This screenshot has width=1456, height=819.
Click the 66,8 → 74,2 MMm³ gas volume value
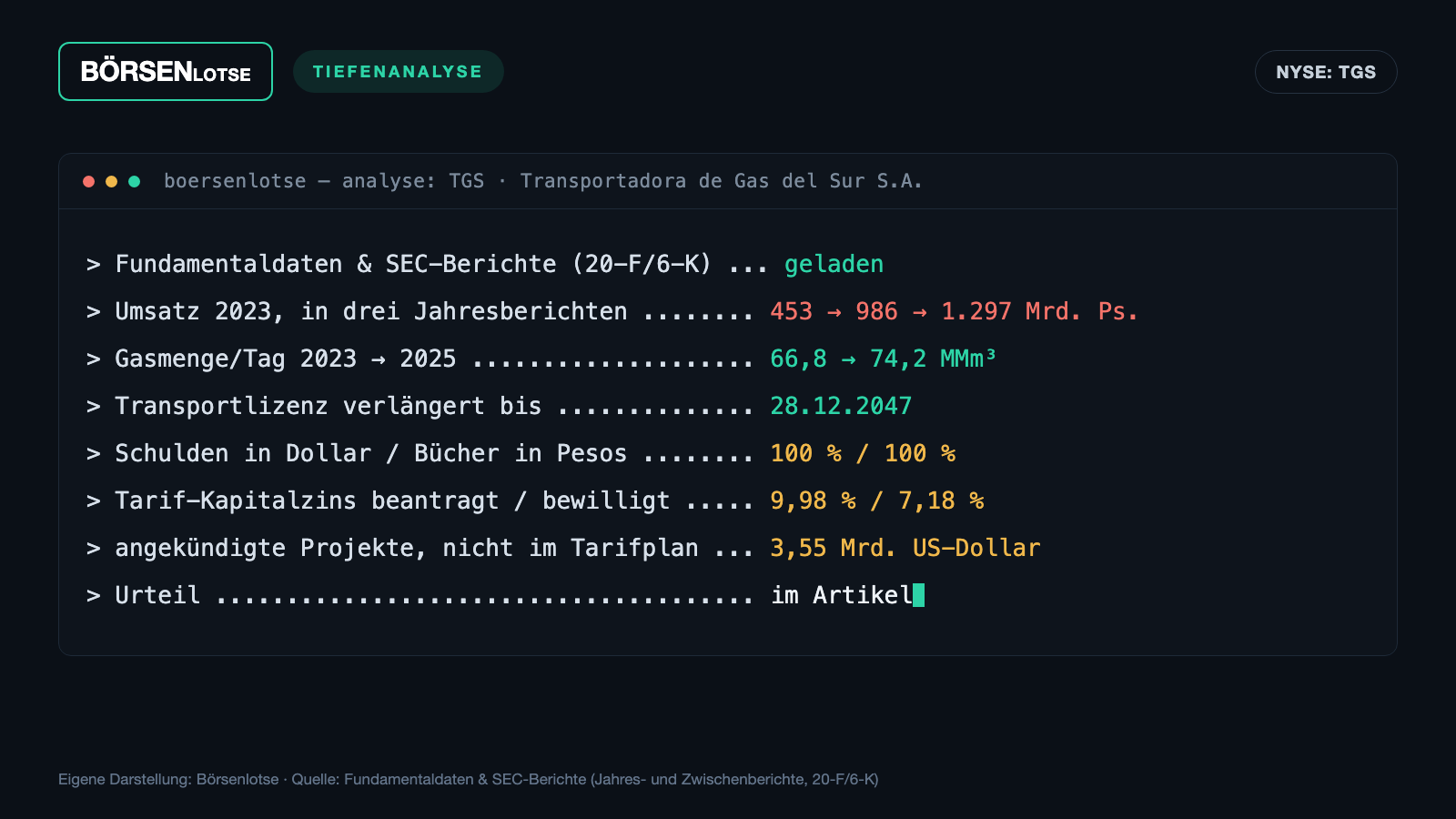click(883, 359)
